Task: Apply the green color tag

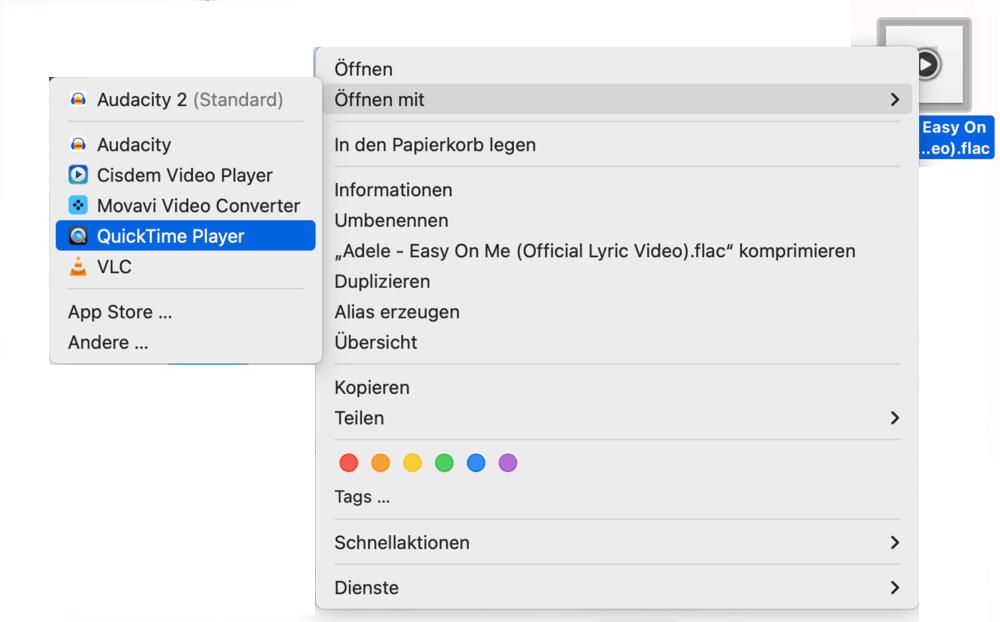Action: point(444,463)
